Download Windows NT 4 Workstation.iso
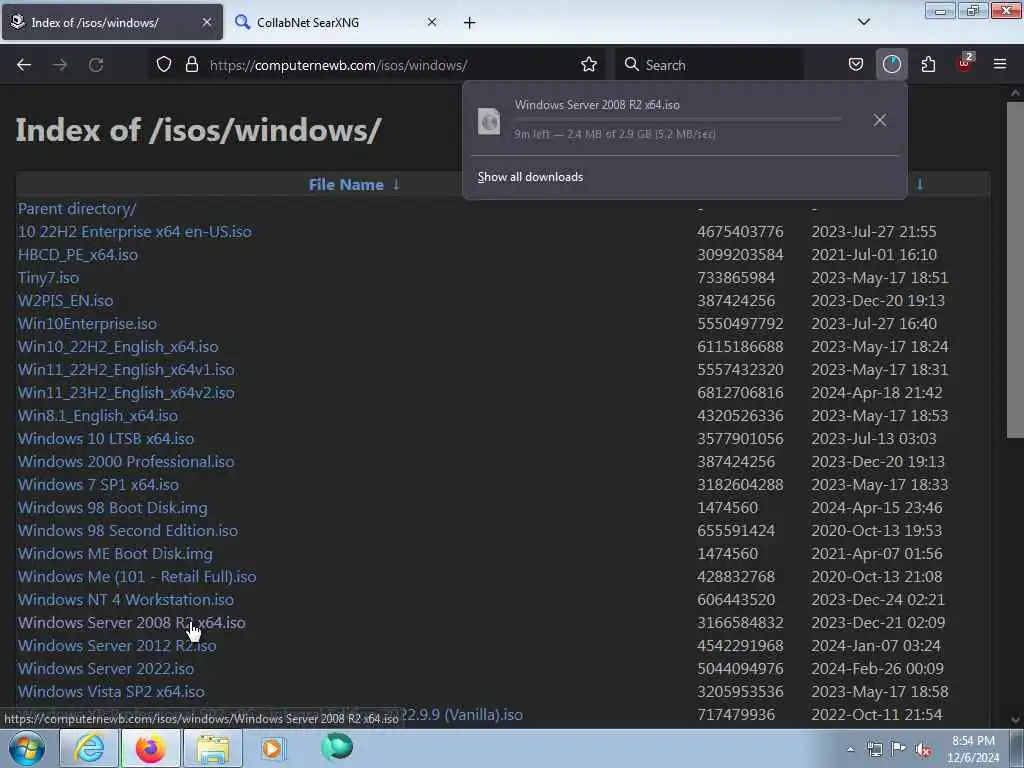The width and height of the screenshot is (1024, 768). click(x=126, y=600)
